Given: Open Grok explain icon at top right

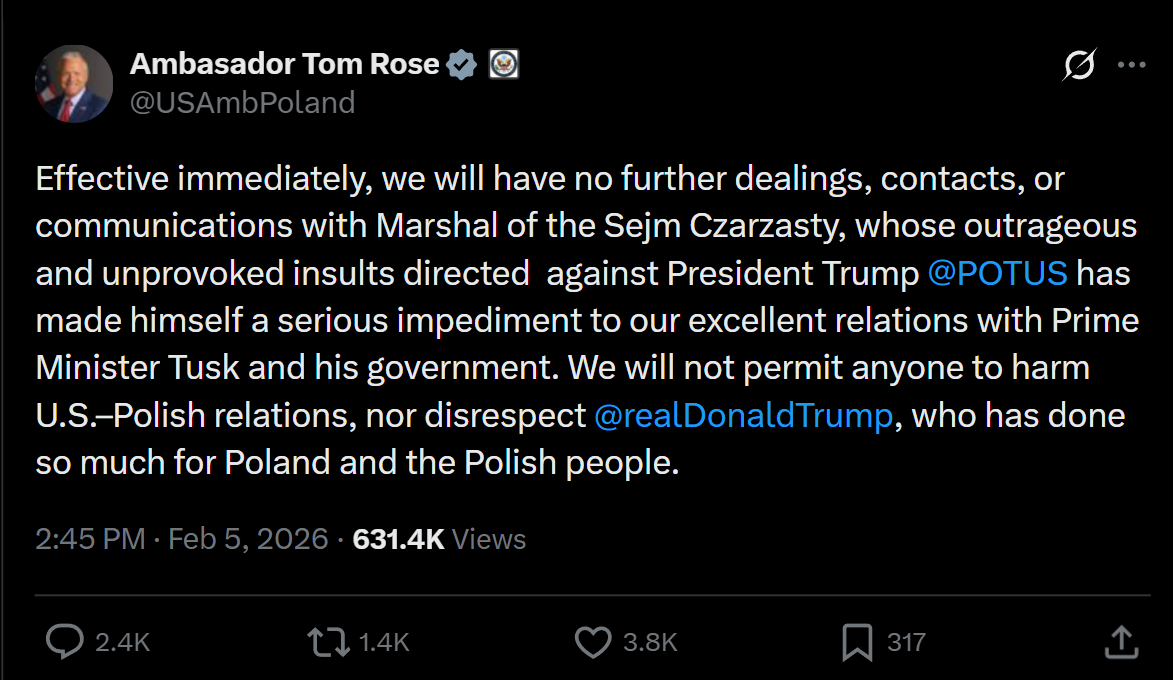Looking at the screenshot, I should [1080, 65].
